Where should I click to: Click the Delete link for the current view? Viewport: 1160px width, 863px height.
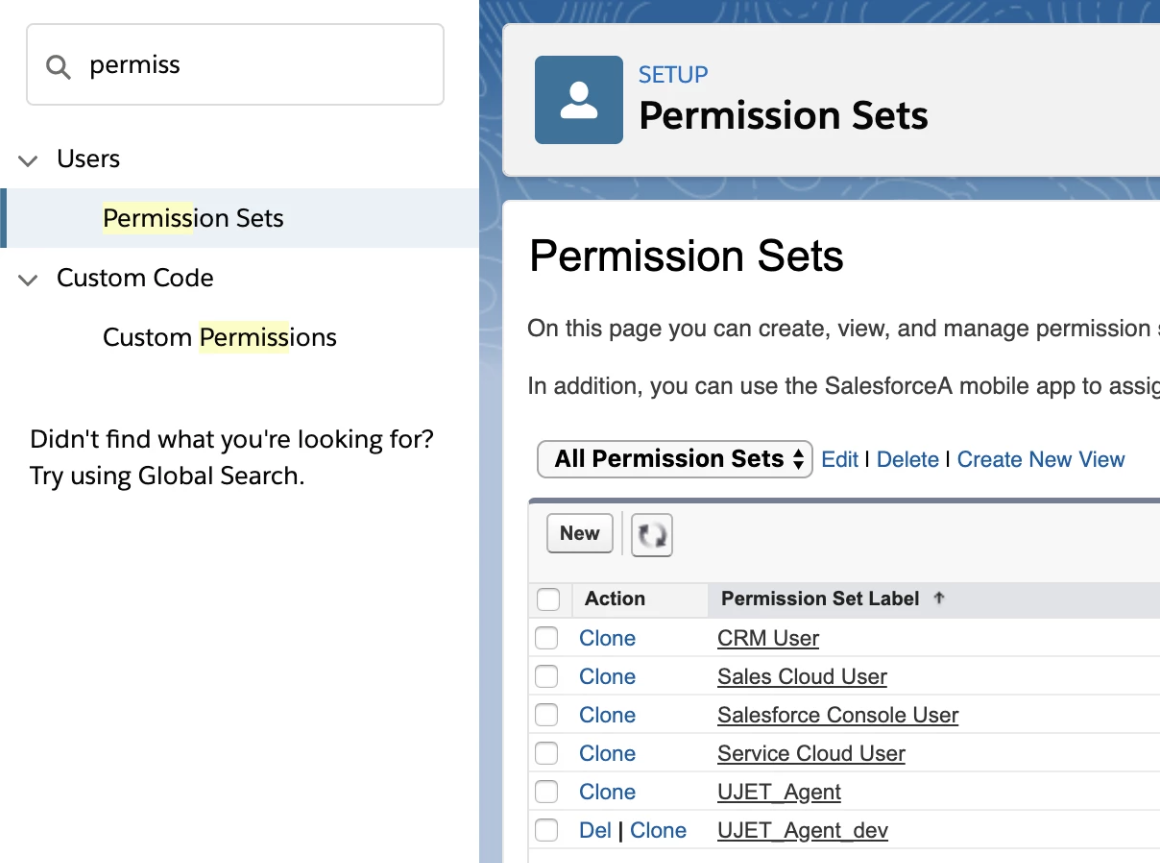point(907,459)
